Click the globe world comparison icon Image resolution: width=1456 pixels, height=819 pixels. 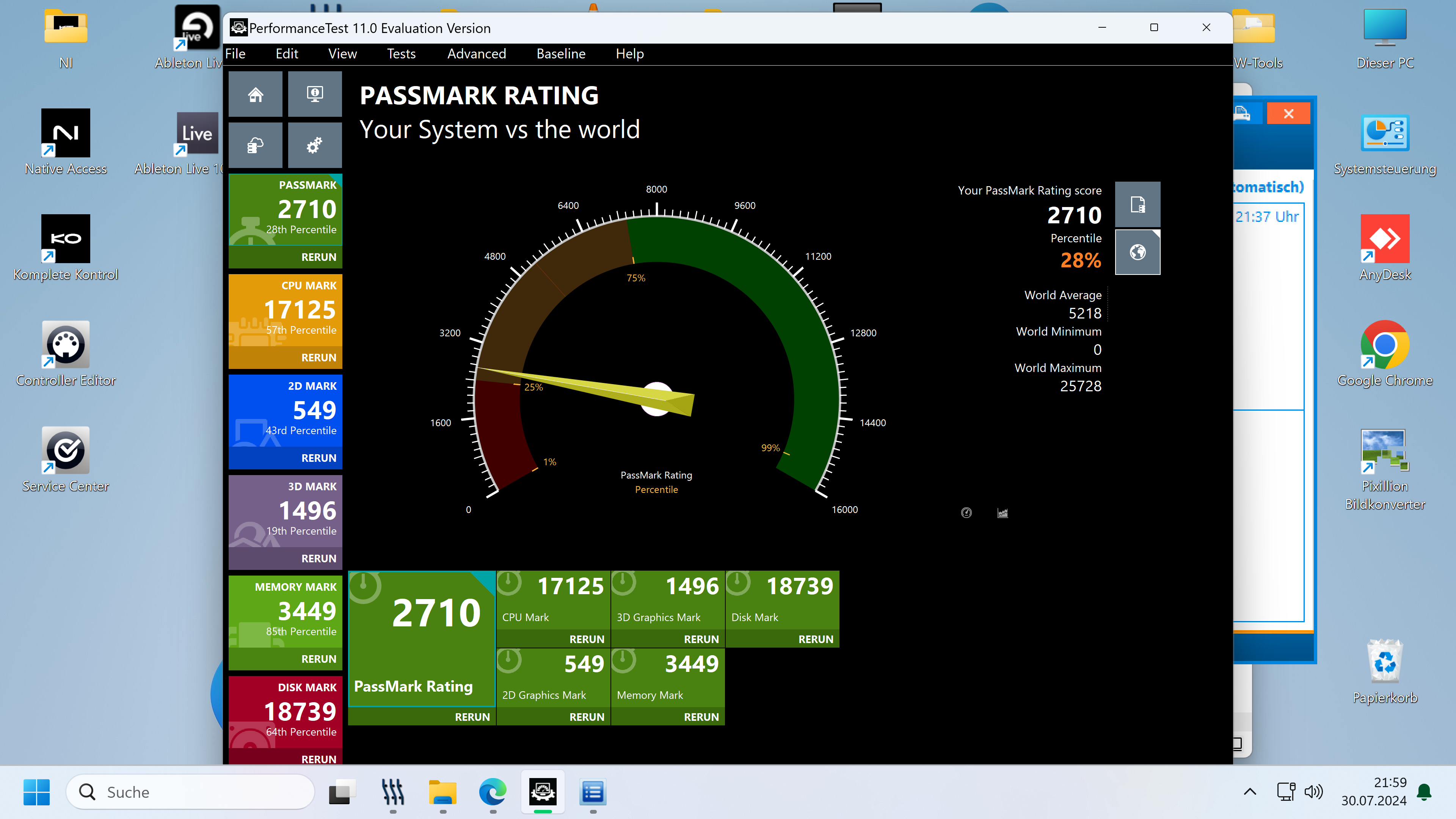click(1137, 252)
